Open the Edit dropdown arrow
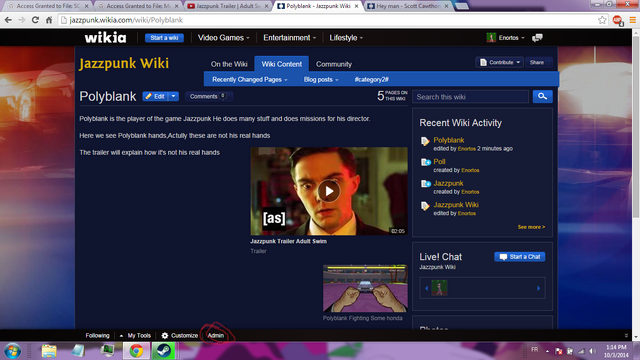The image size is (640, 360). [x=173, y=96]
